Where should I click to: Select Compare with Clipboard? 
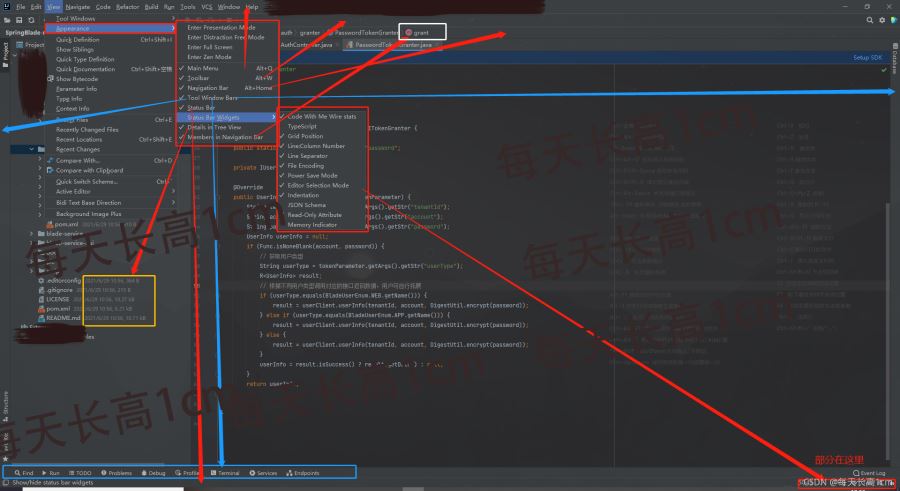pos(89,170)
